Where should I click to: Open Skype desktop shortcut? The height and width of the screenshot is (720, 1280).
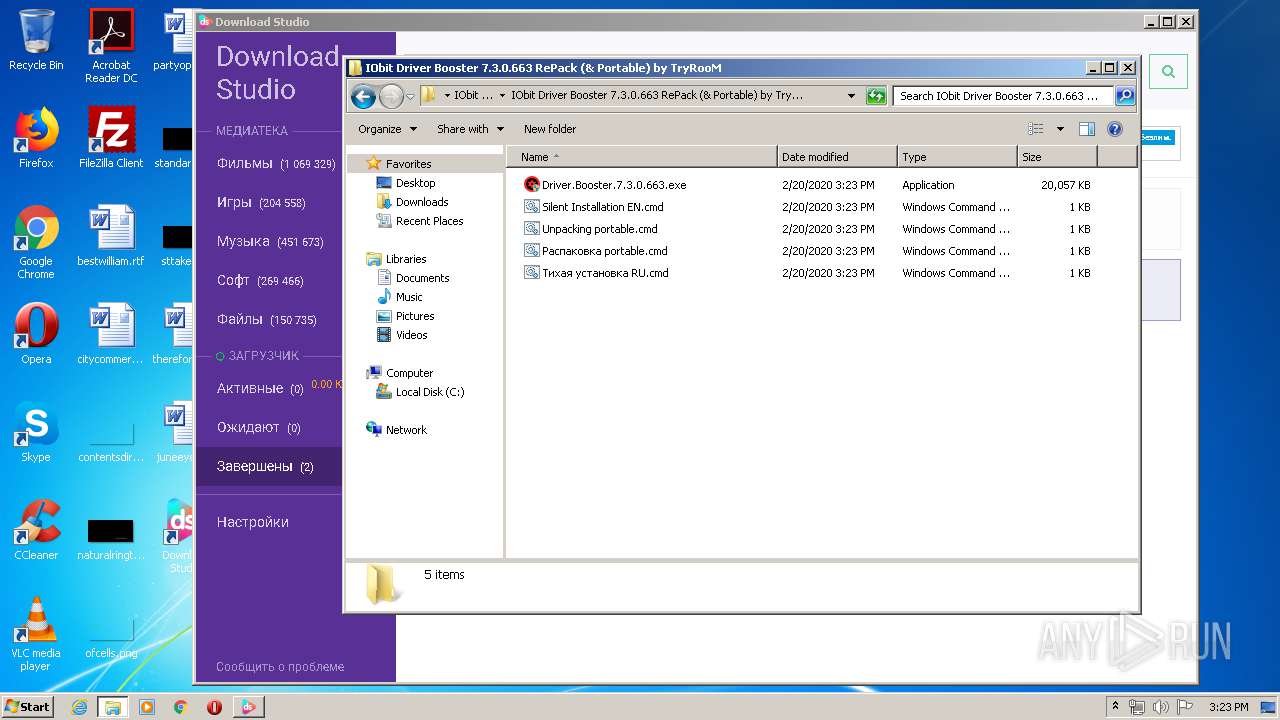(36, 432)
